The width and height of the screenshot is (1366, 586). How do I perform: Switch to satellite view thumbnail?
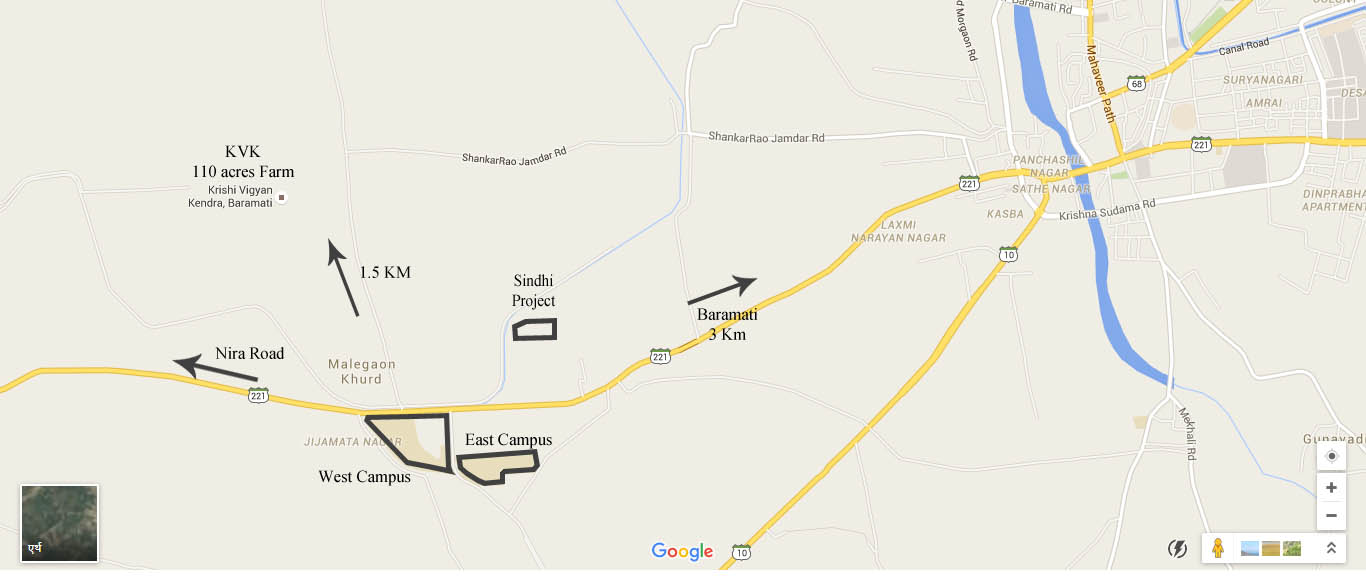[59, 523]
